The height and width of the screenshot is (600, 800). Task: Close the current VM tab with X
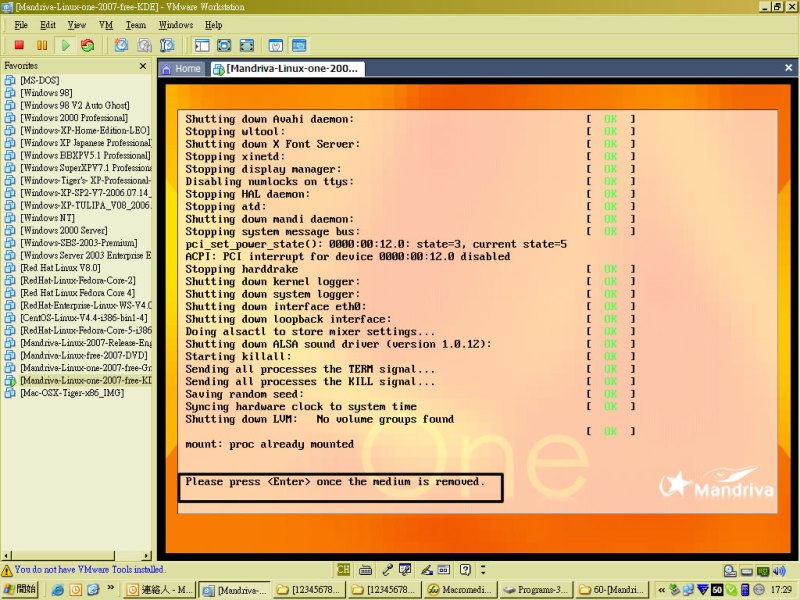(x=788, y=67)
